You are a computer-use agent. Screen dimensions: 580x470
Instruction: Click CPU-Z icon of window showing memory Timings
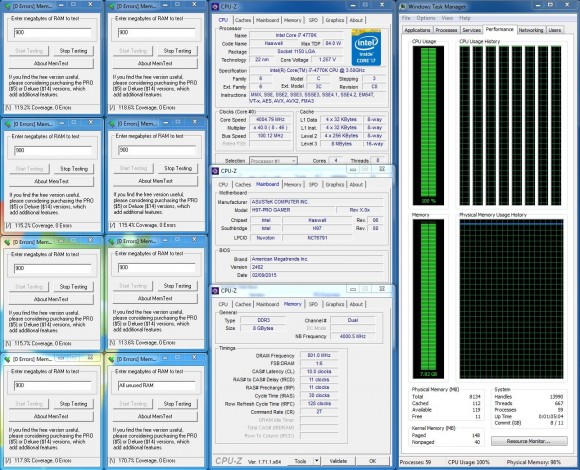215,291
